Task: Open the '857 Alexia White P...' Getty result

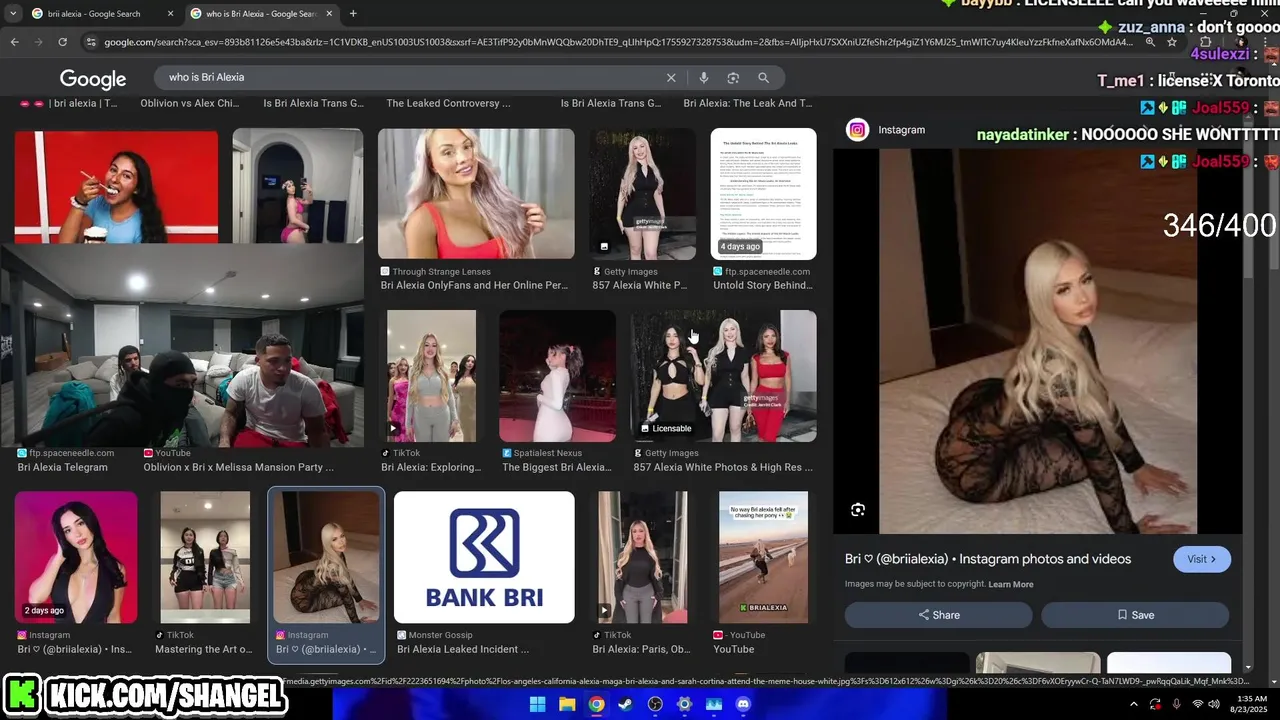Action: tap(639, 285)
